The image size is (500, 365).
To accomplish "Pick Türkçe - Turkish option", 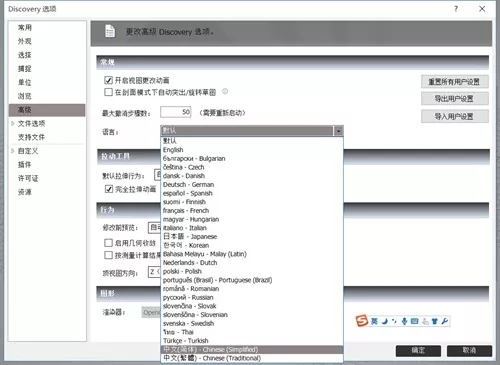I will point(252,341).
